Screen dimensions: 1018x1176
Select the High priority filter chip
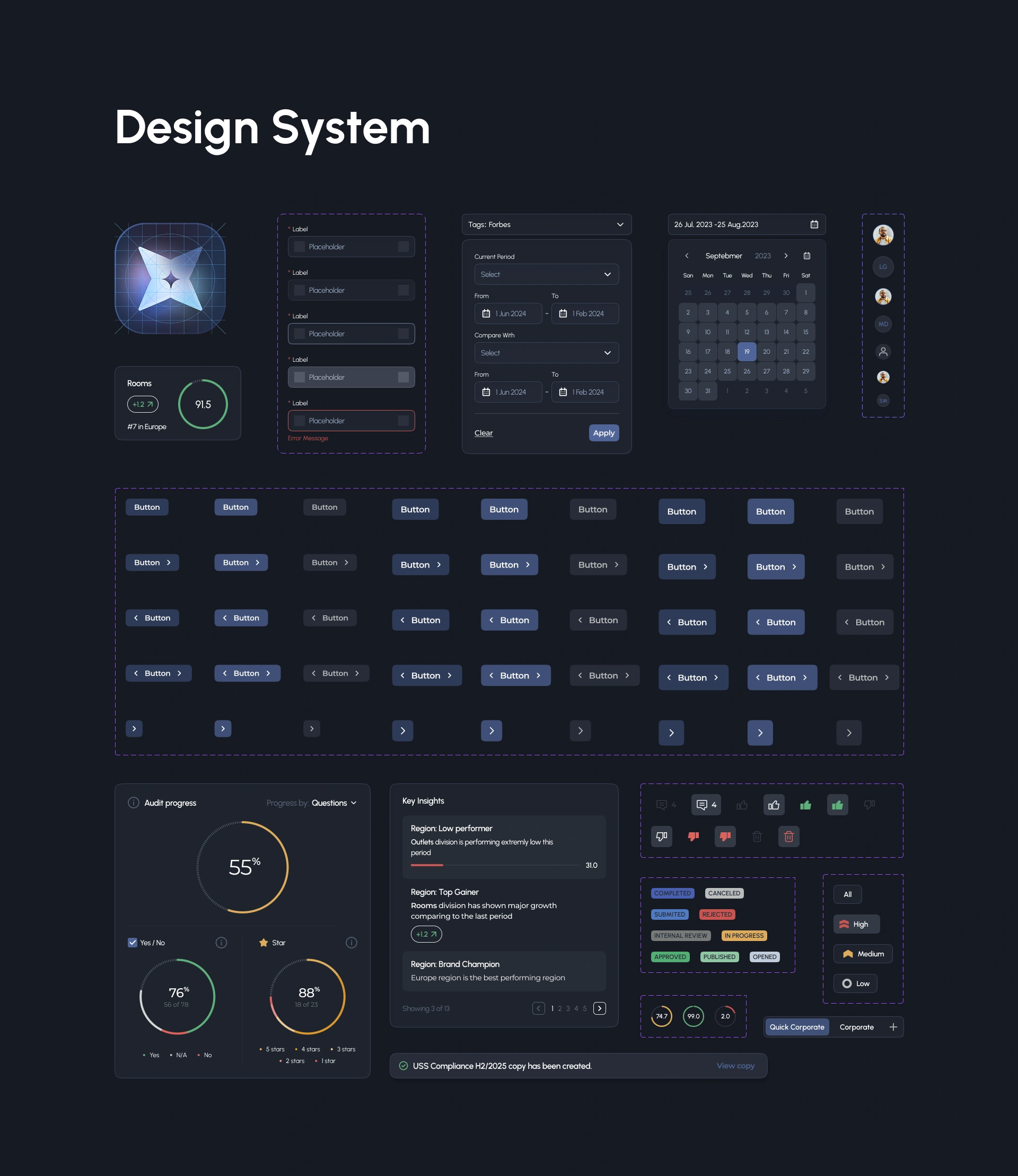856,924
